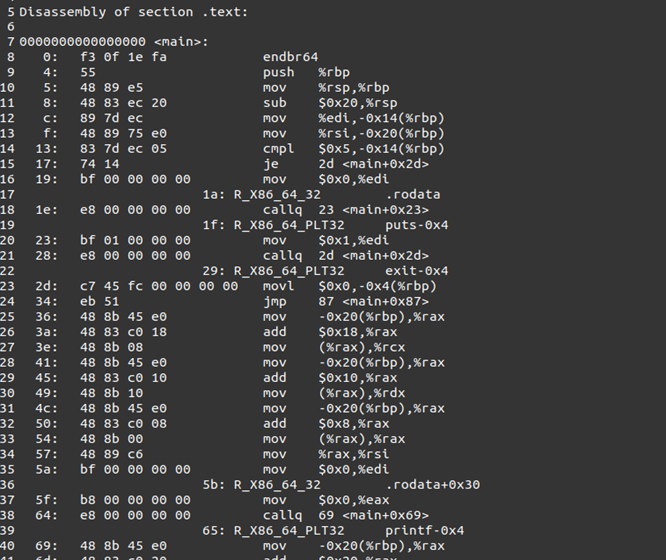Click the exit-0x4 relocation entry
This screenshot has width=666, height=560.
click(417, 271)
